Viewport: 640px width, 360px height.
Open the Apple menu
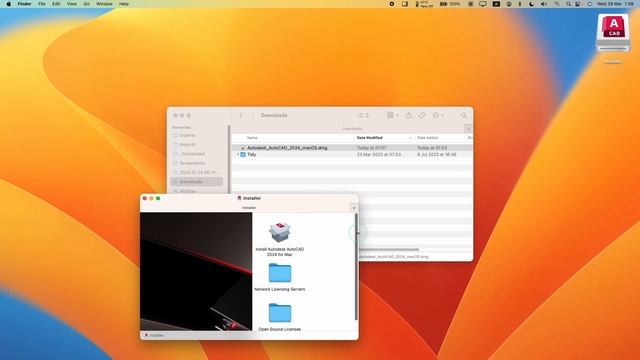[8, 4]
